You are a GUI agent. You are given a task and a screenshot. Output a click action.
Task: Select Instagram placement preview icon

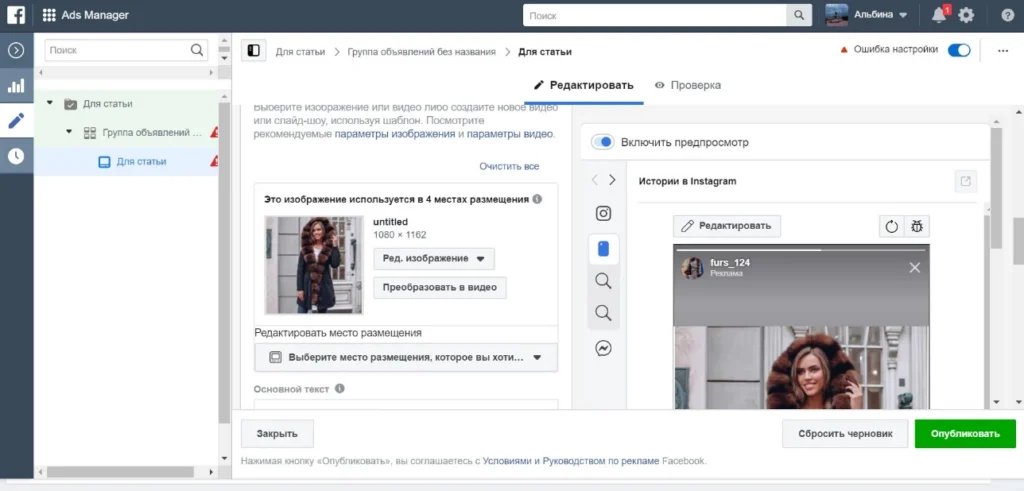[x=603, y=214]
